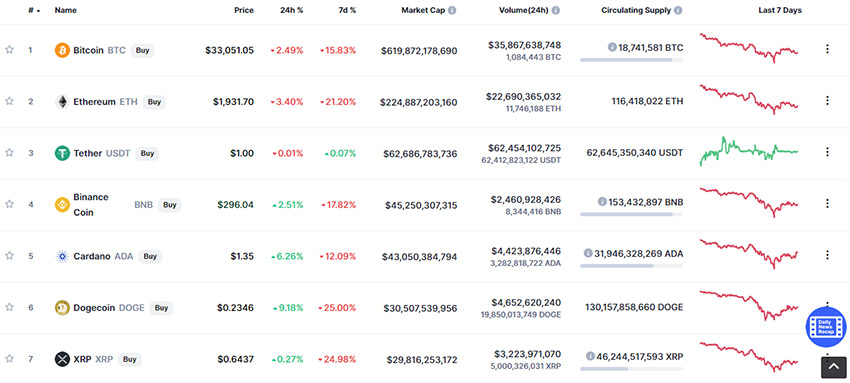Screen dimensions: 850x383
Task: Click info icon beside 18,741,581 BTC
Action: coord(612,48)
